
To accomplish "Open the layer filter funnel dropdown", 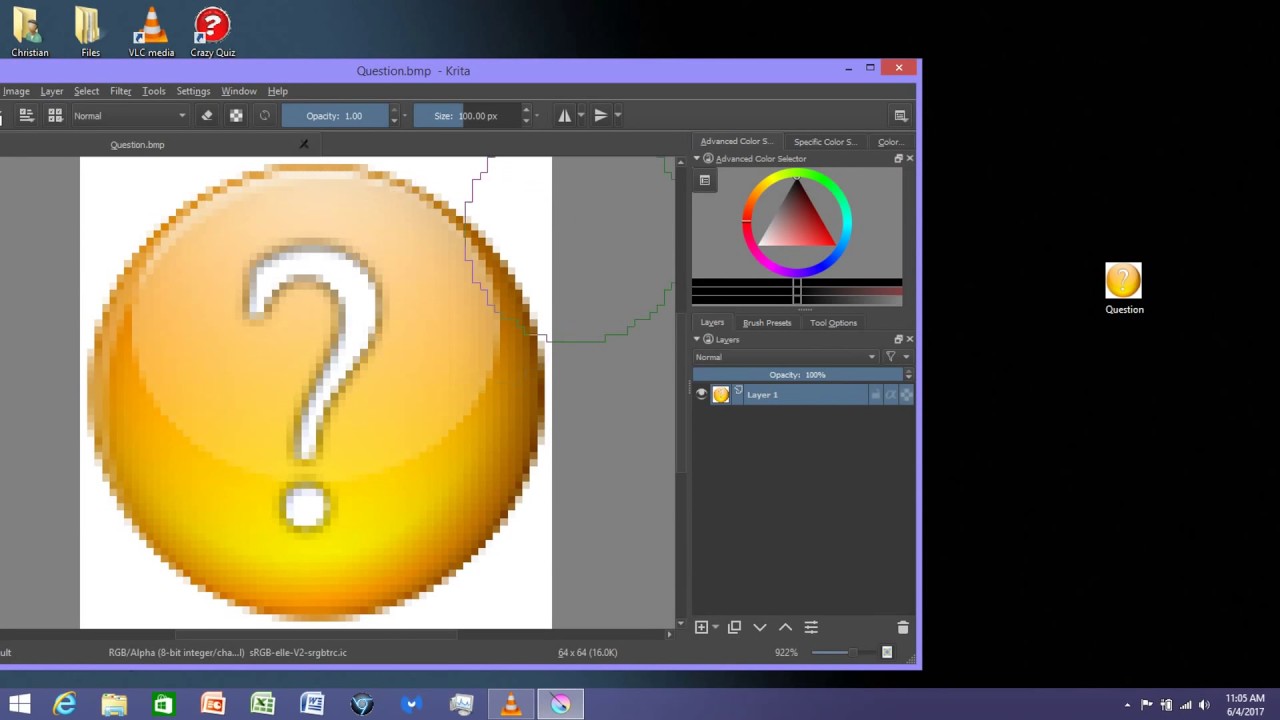I will [x=891, y=357].
